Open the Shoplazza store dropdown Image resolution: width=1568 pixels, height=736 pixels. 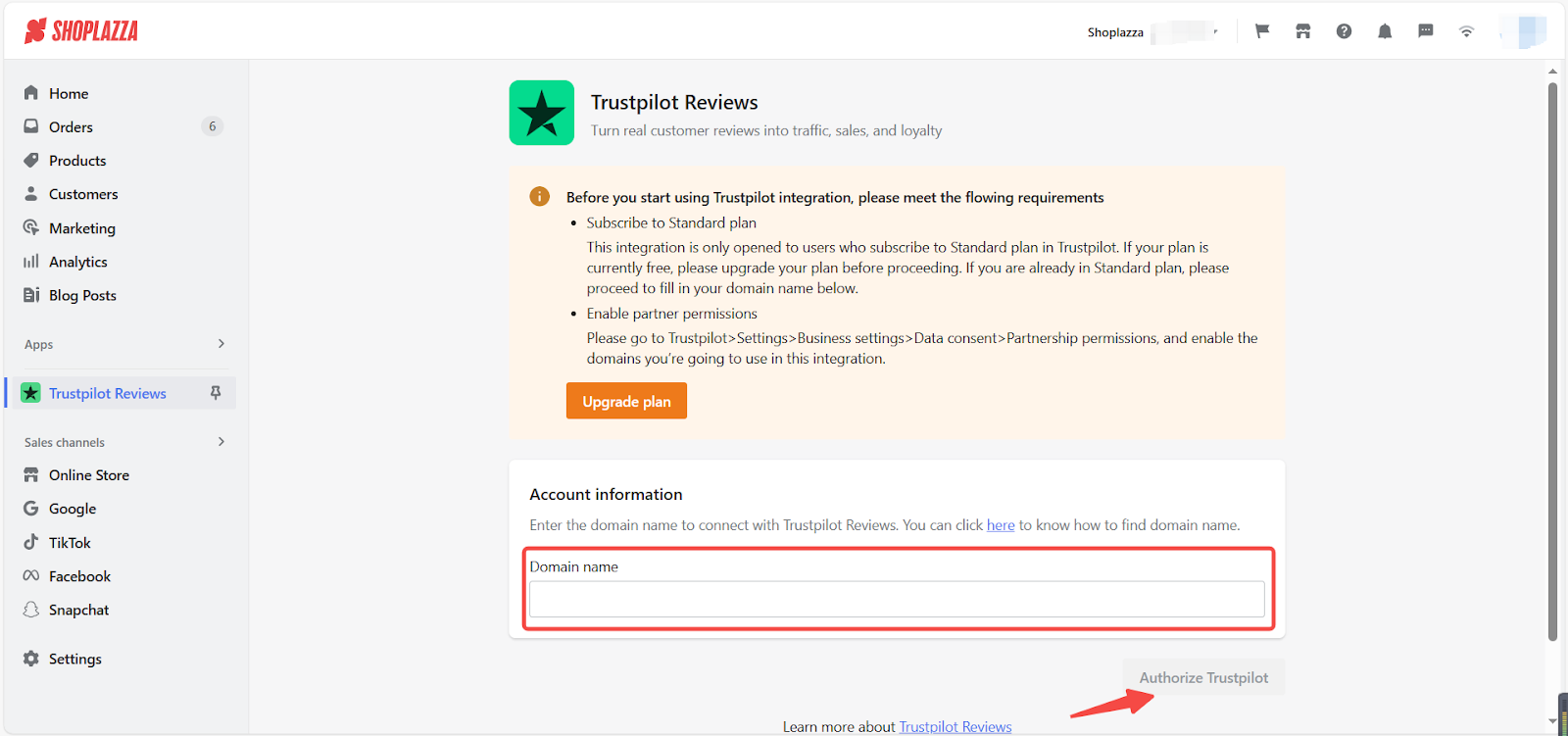pyautogui.click(x=1152, y=32)
